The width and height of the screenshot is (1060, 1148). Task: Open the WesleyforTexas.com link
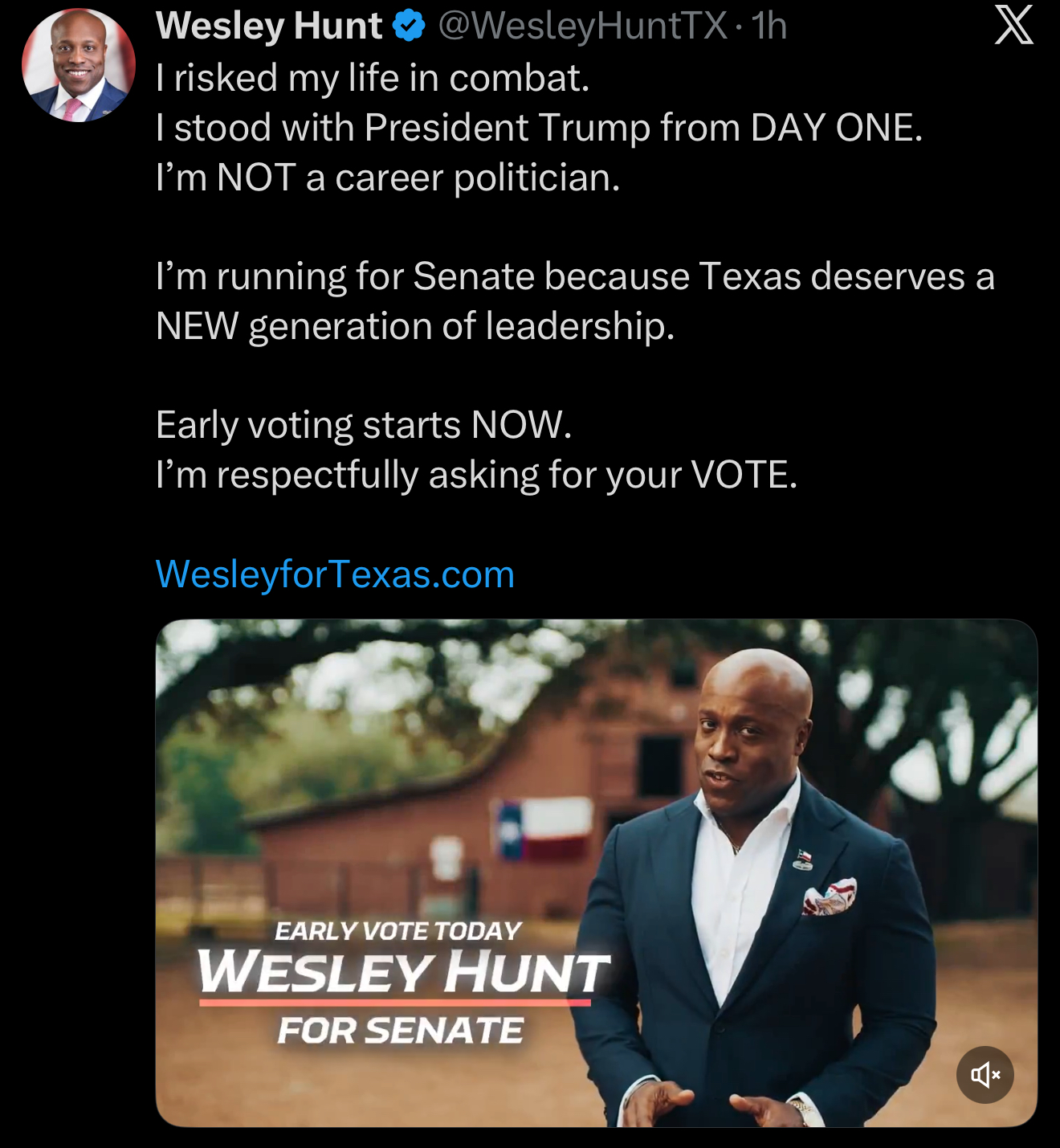tap(335, 574)
